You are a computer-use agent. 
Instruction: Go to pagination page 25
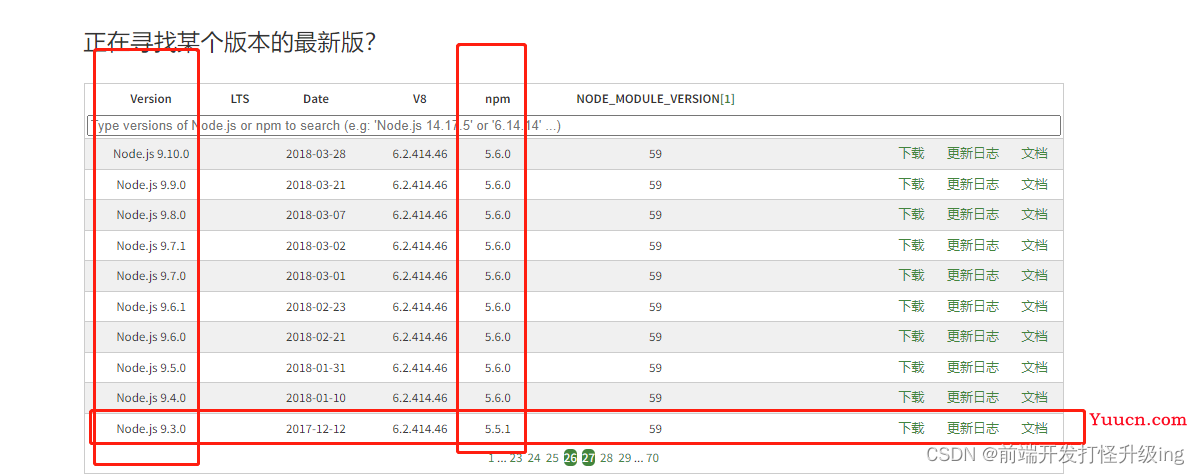point(552,458)
